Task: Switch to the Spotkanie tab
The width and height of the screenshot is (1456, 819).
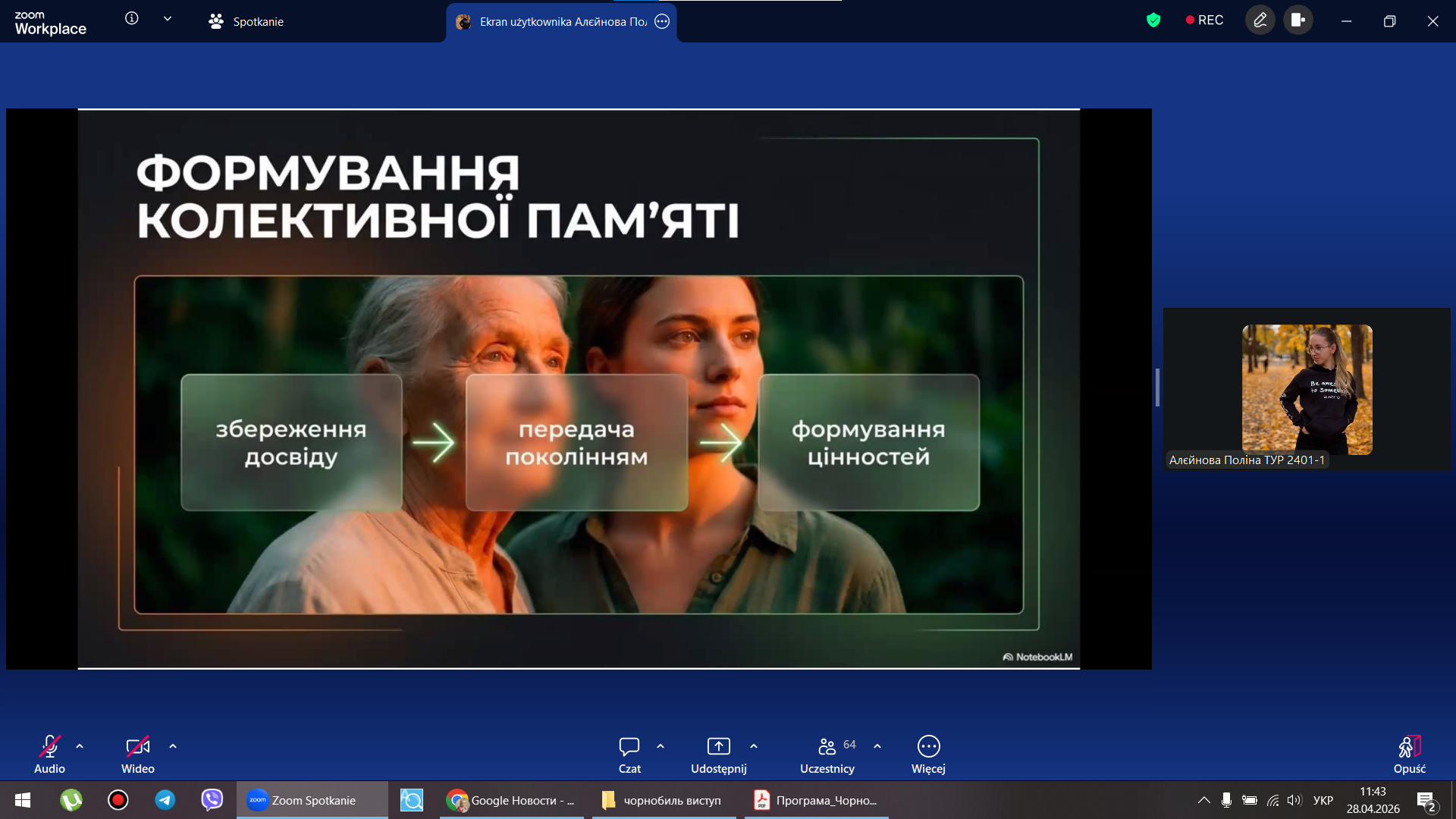Action: [246, 21]
